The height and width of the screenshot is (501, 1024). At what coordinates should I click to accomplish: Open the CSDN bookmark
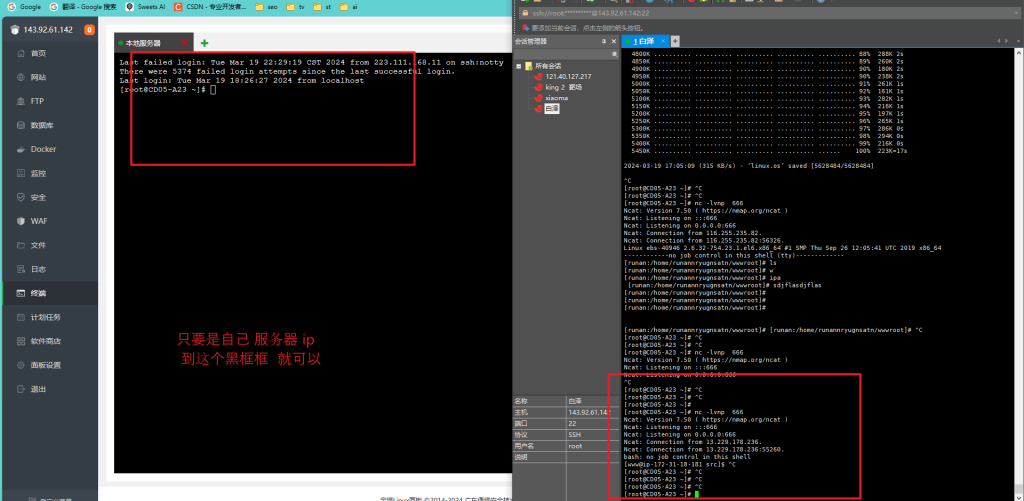coord(210,6)
